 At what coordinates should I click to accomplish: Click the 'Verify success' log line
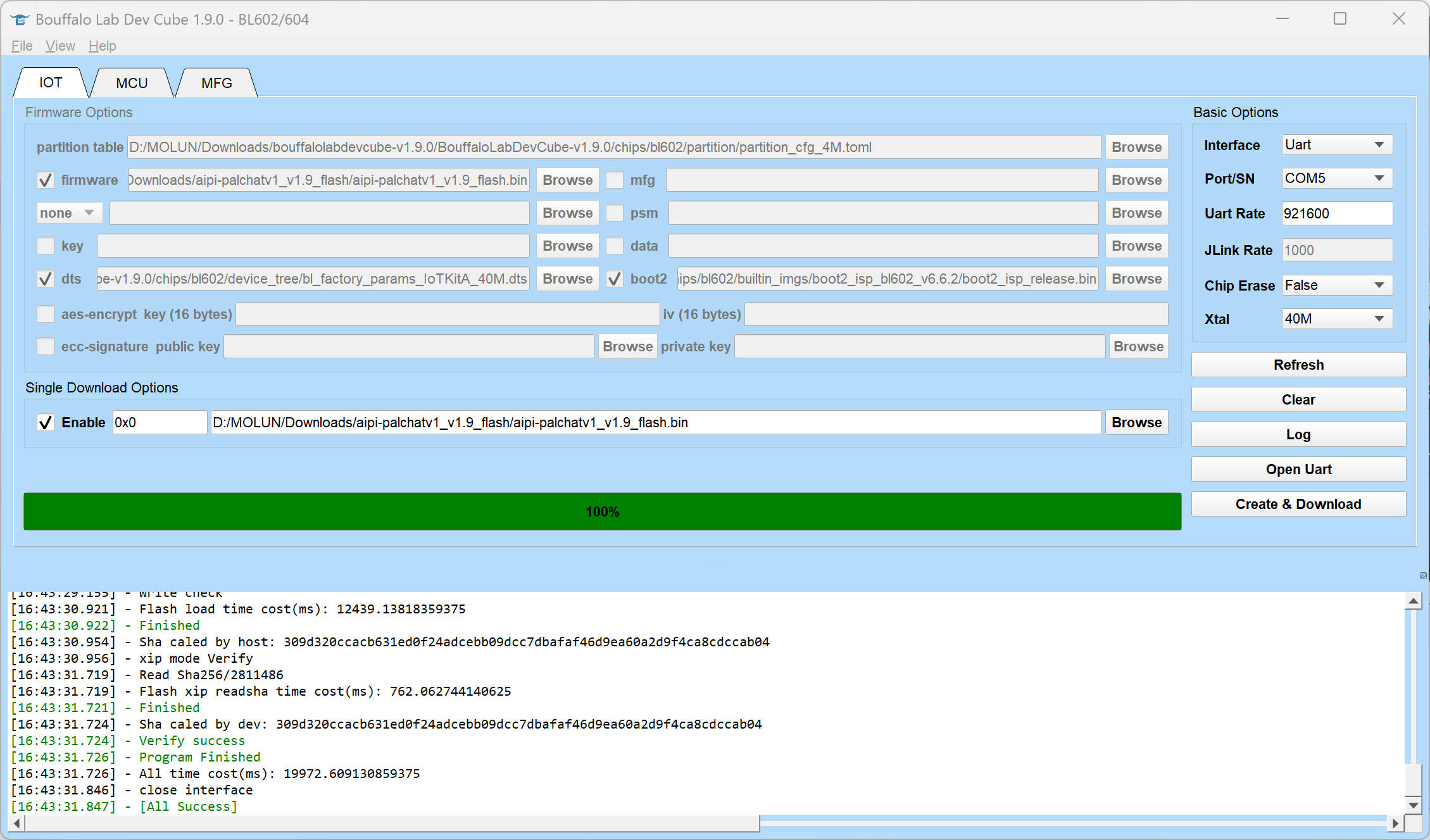click(128, 741)
